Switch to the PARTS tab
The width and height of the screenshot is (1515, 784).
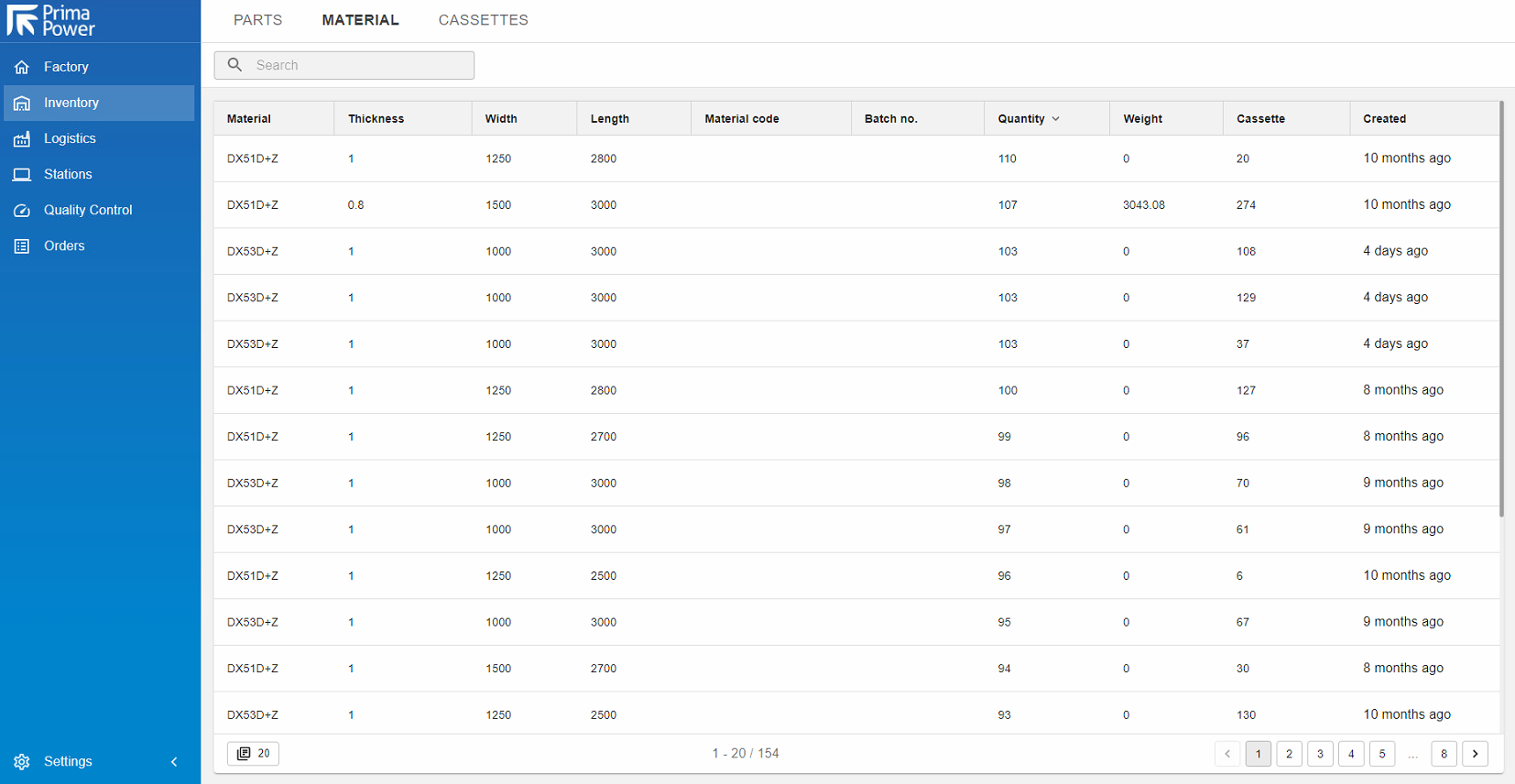point(257,20)
